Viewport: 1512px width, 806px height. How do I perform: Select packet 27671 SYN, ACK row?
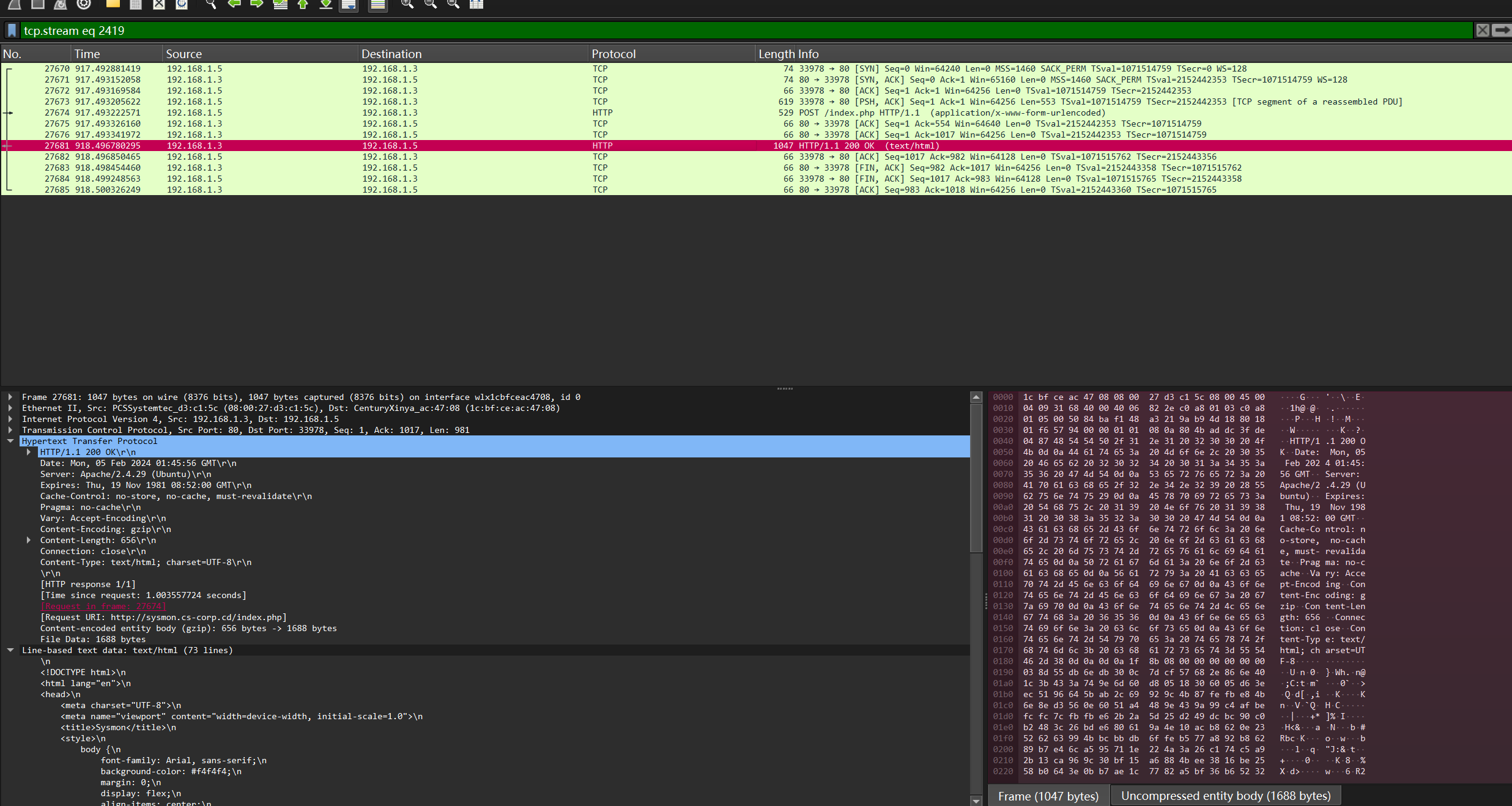pos(756,79)
